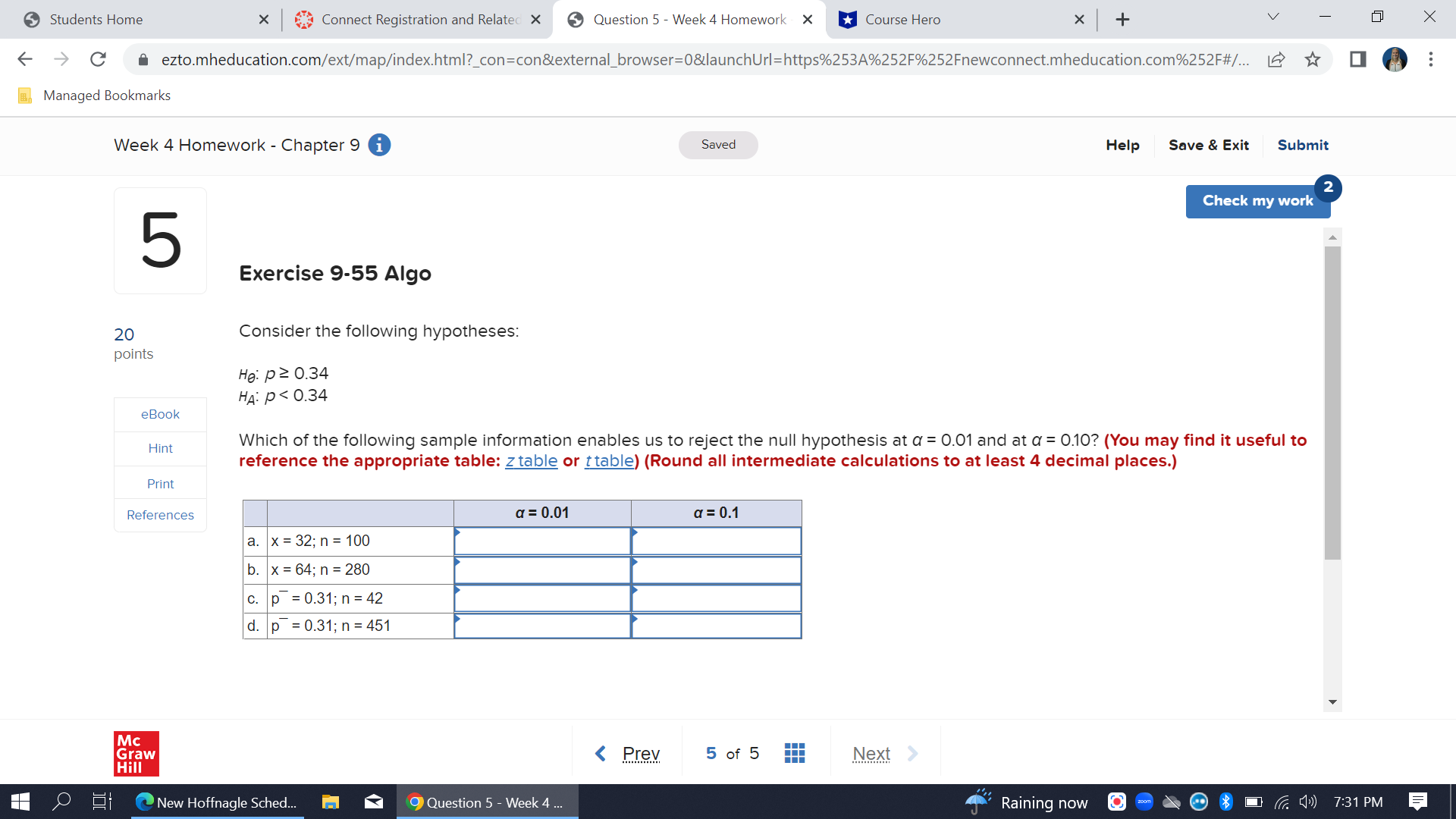Click the bookmark star in the address bar
Viewport: 1456px width, 819px height.
click(1313, 59)
